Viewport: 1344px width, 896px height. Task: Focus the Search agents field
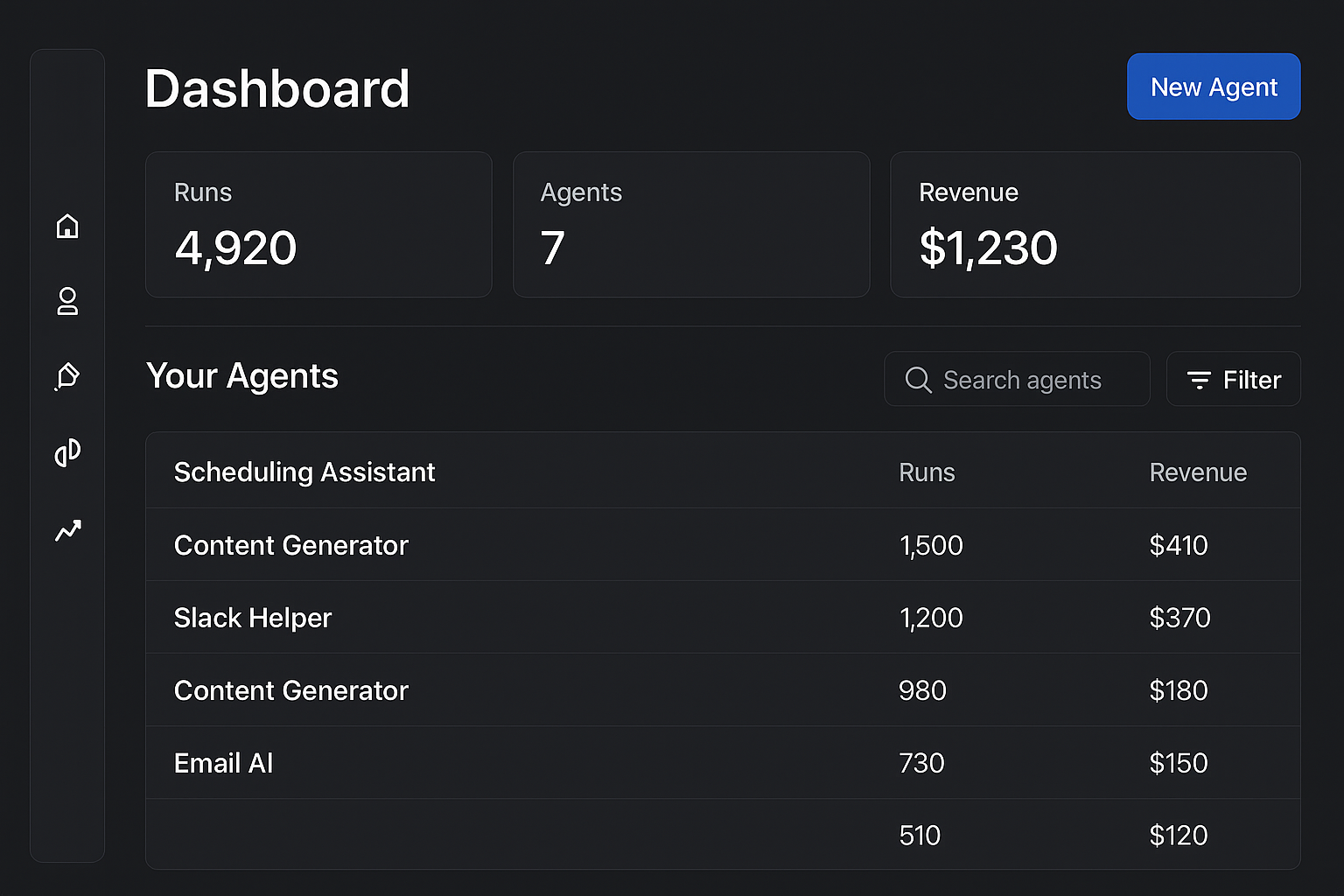1021,380
